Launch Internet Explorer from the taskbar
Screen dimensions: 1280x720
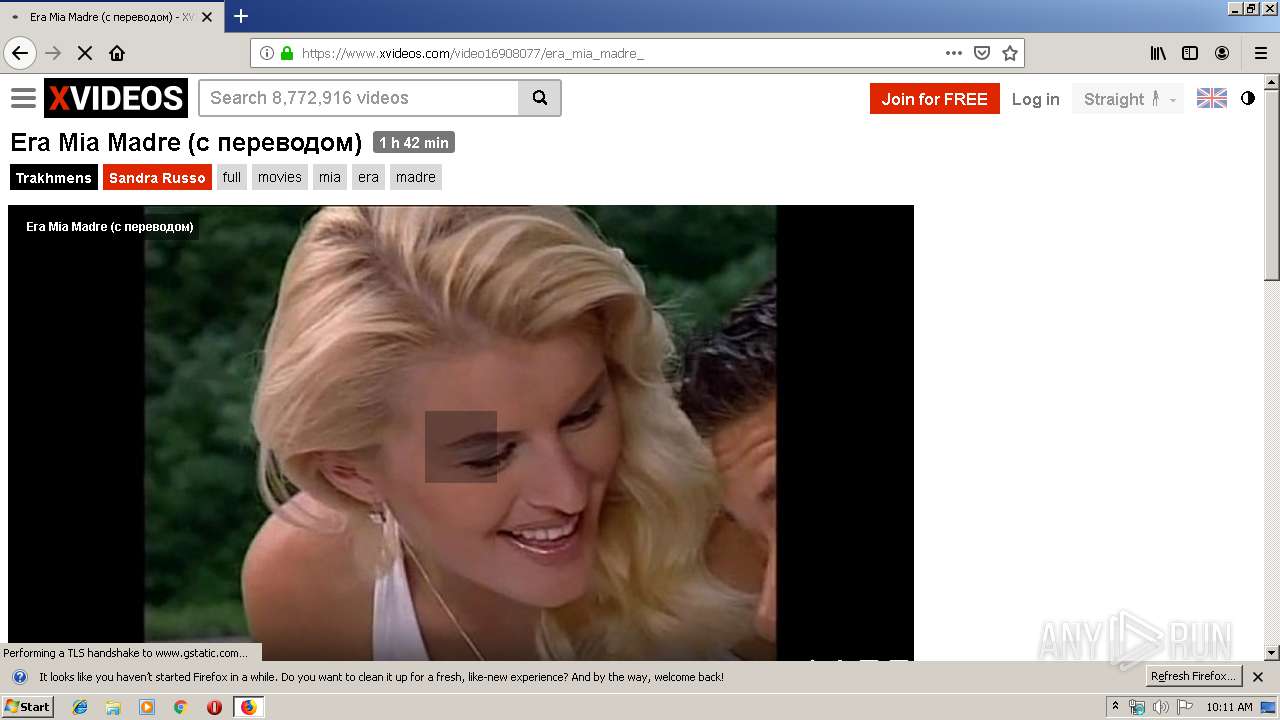[x=80, y=707]
